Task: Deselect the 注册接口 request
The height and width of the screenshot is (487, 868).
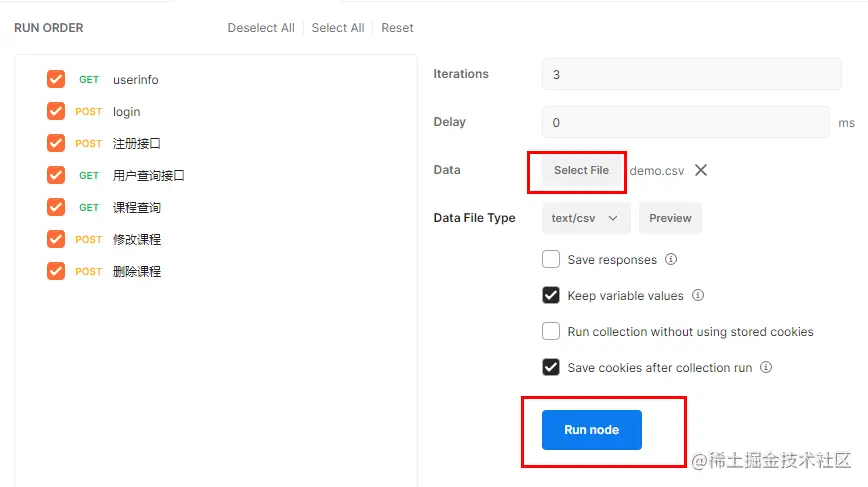Action: pos(56,144)
